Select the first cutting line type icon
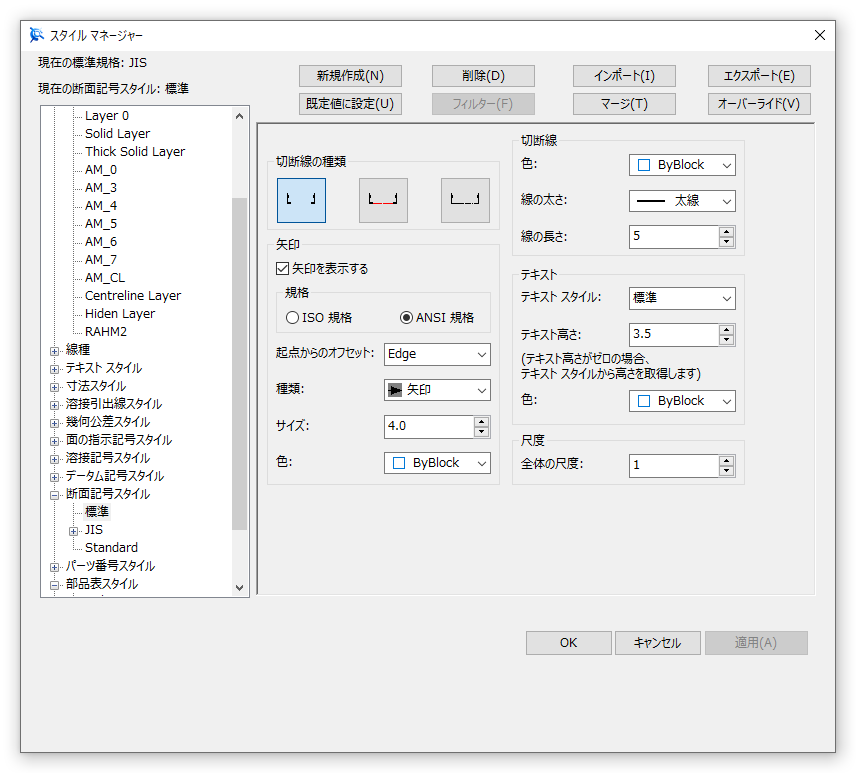The image size is (856, 773). point(301,200)
